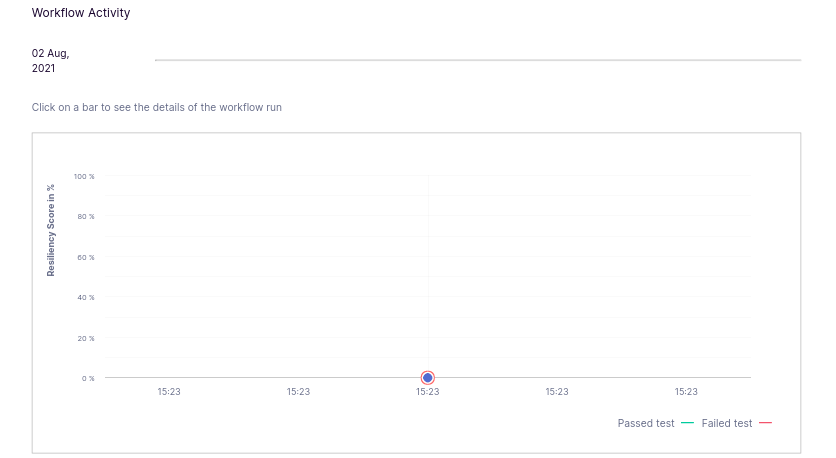Select the 40 % y-axis tick label
The image size is (836, 458).
(x=85, y=298)
